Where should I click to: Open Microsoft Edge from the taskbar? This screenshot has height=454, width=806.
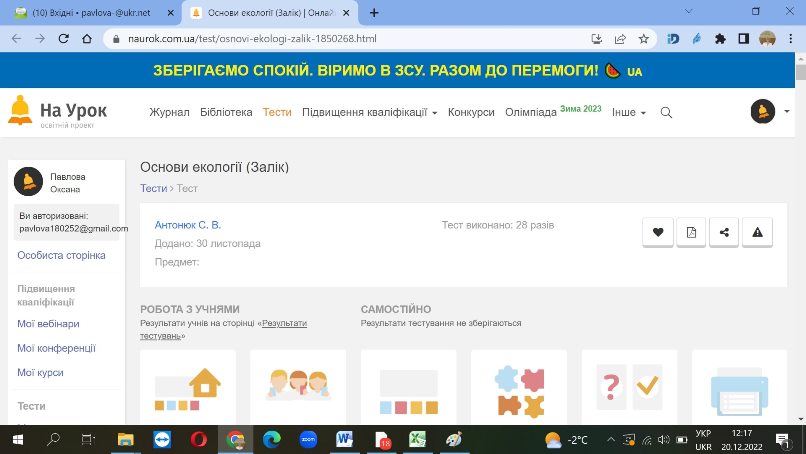click(272, 440)
